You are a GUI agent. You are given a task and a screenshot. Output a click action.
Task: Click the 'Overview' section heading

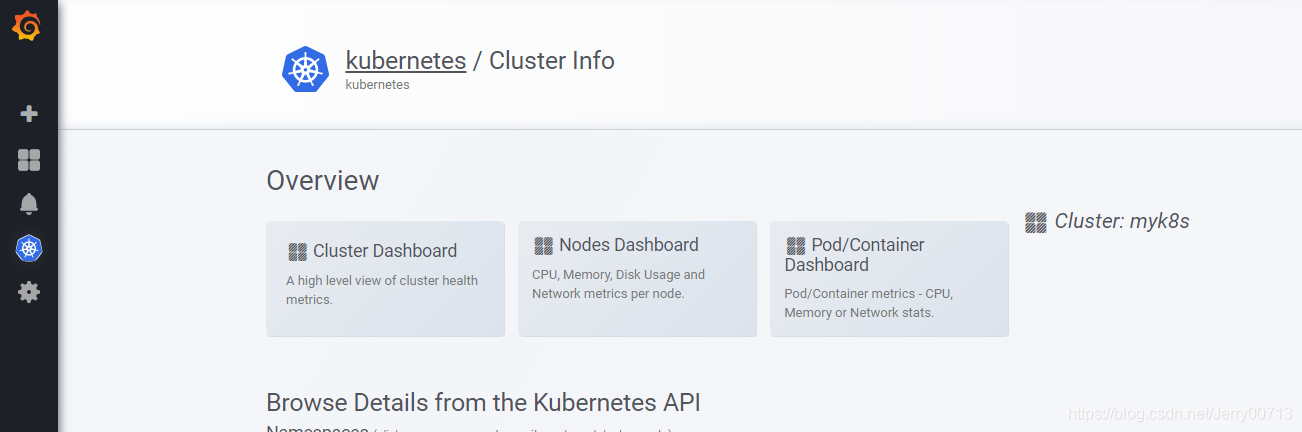[x=322, y=180]
